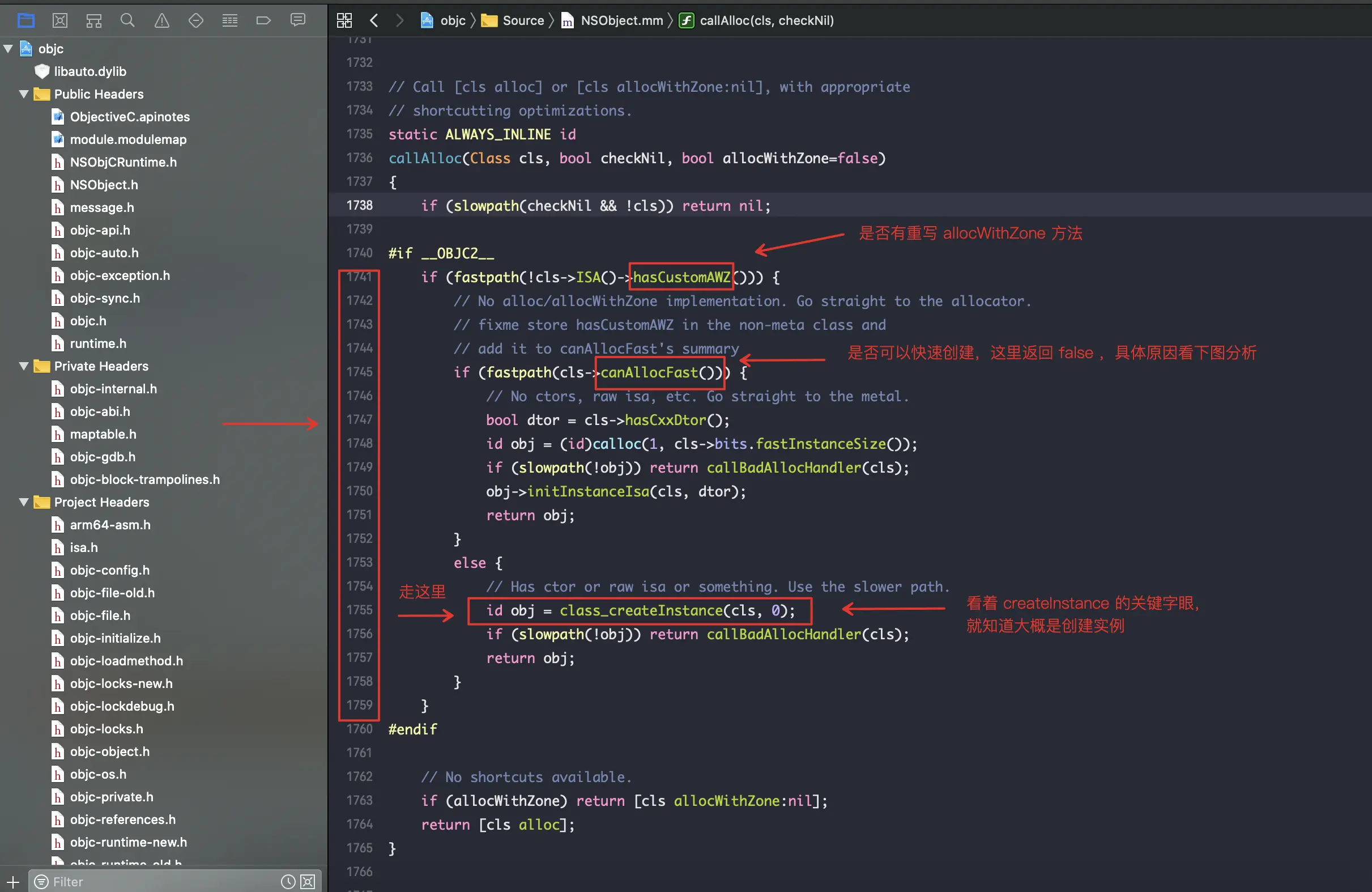
Task: Open the Debug navigator icon
Action: coord(230,21)
